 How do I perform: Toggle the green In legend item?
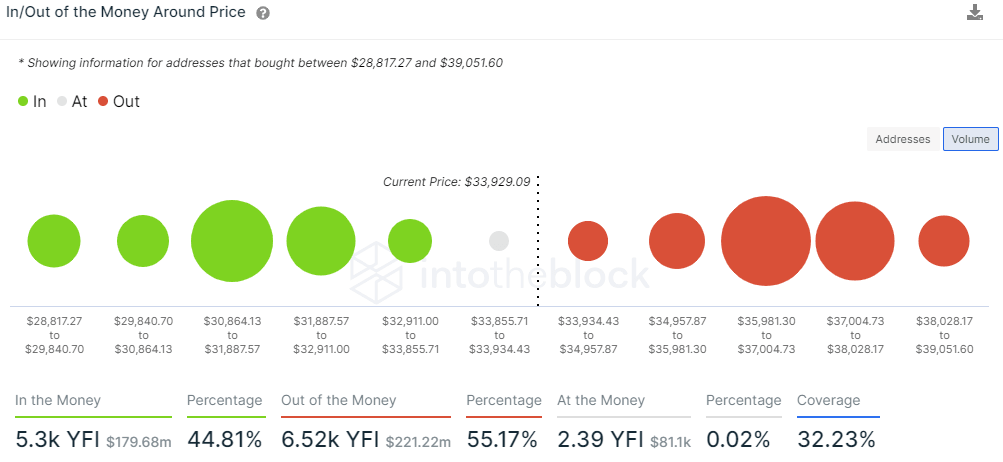[x=32, y=101]
